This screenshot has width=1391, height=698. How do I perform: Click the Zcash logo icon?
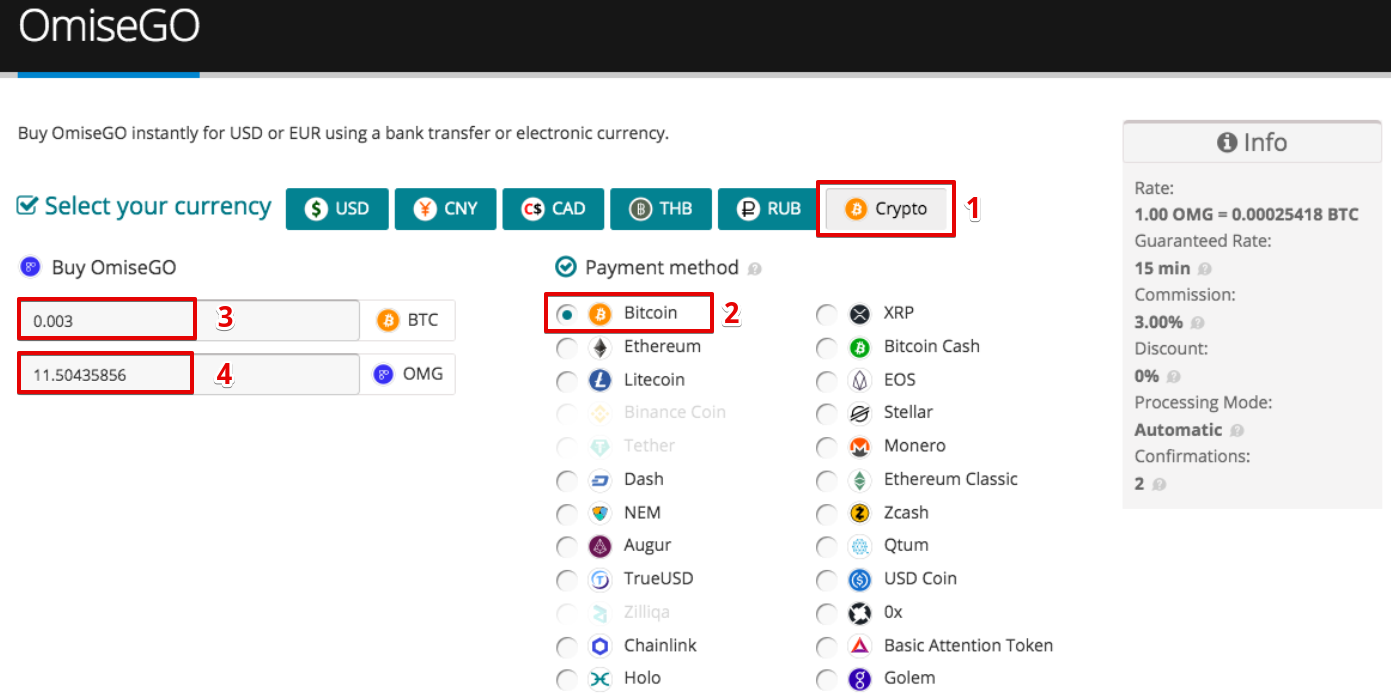coord(860,514)
